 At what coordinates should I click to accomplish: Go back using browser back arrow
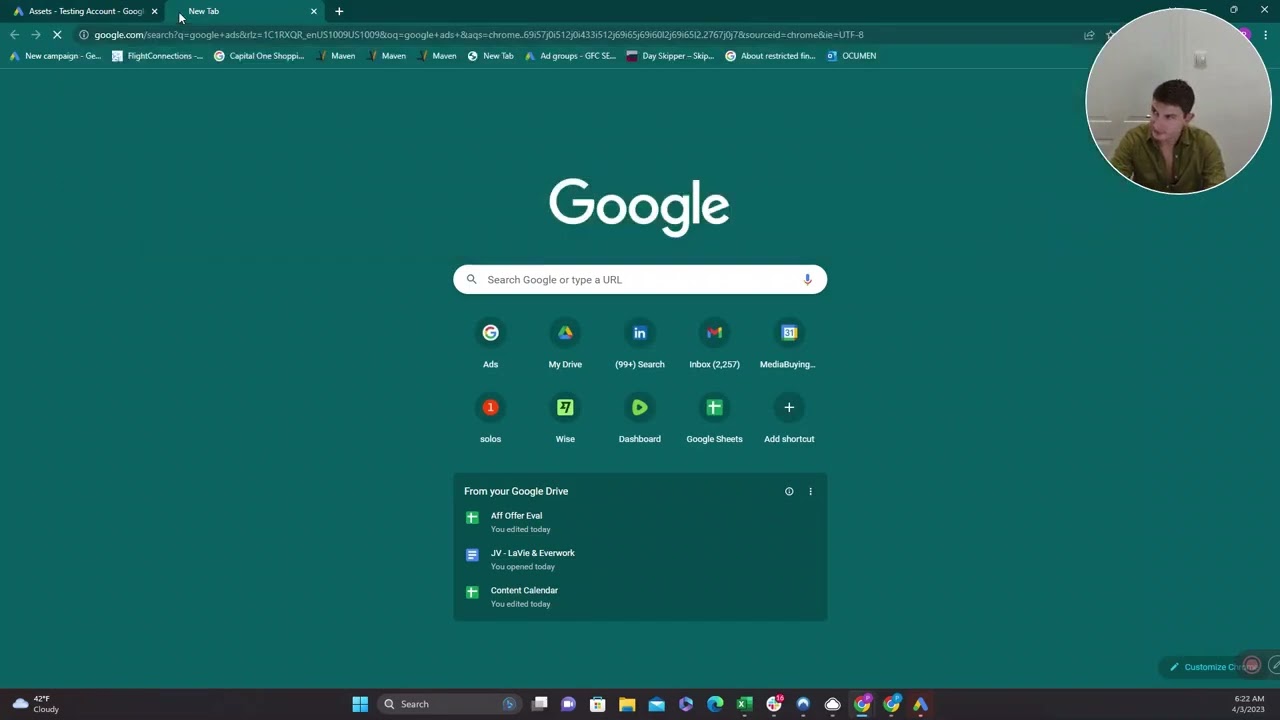14,35
